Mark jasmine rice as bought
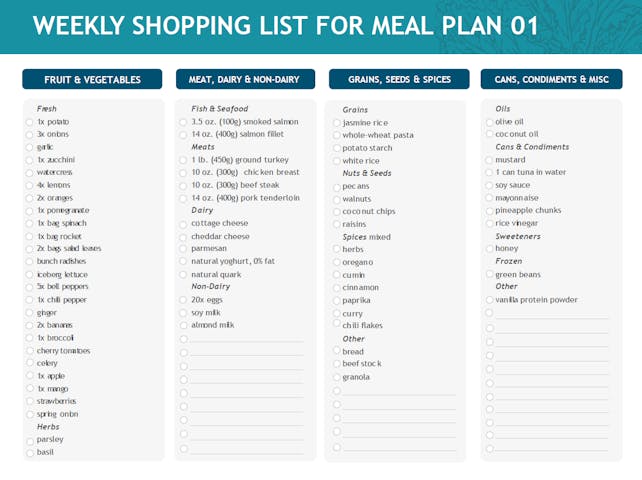This screenshot has width=642, height=480. [336, 123]
